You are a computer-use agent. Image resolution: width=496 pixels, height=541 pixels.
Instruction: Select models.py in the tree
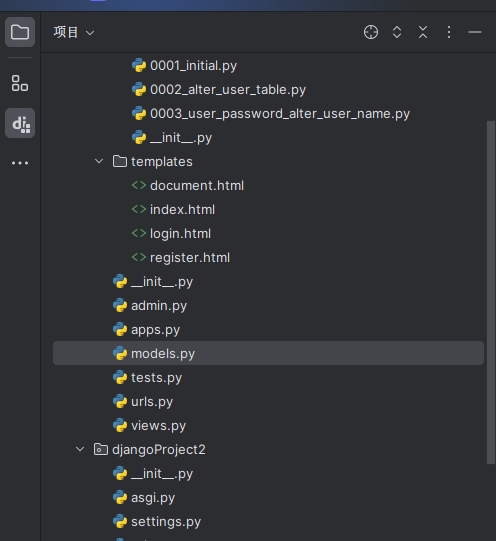click(x=268, y=353)
